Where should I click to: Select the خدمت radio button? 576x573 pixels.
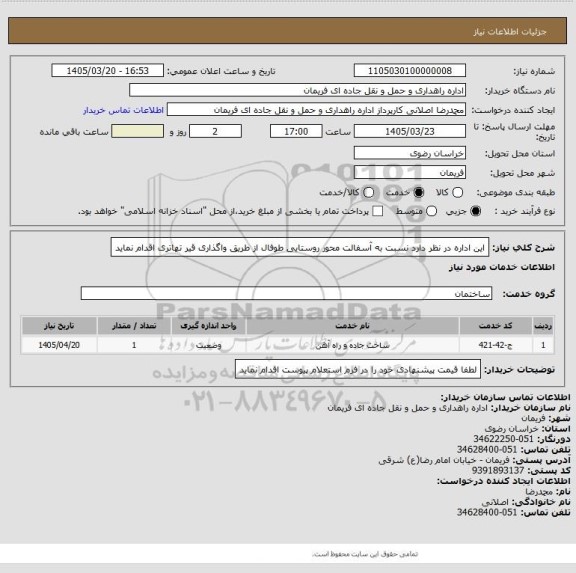pyautogui.click(x=418, y=192)
